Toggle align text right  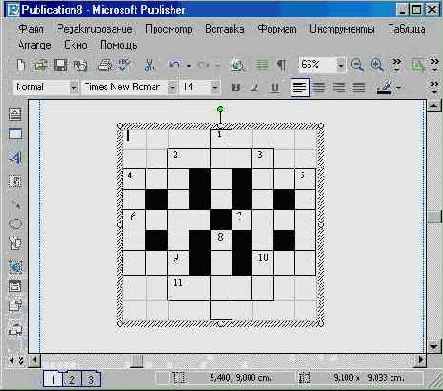(x=339, y=88)
